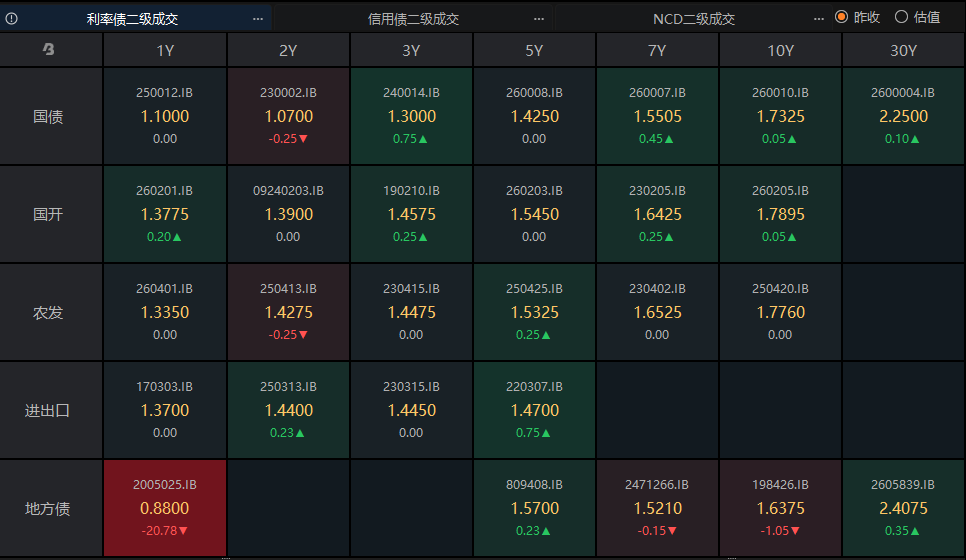Image resolution: width=966 pixels, height=560 pixels.
Task: Click the info icon beside 利率债二级成交
Action: 12,18
